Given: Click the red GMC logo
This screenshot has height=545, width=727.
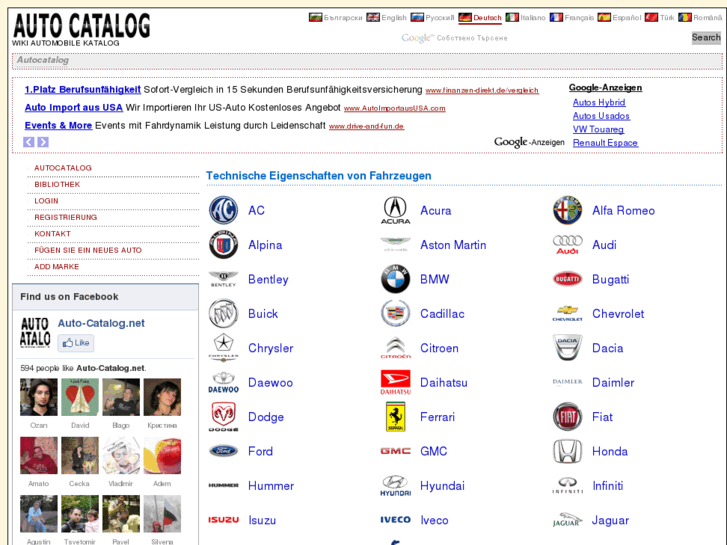Looking at the screenshot, I should [x=395, y=451].
